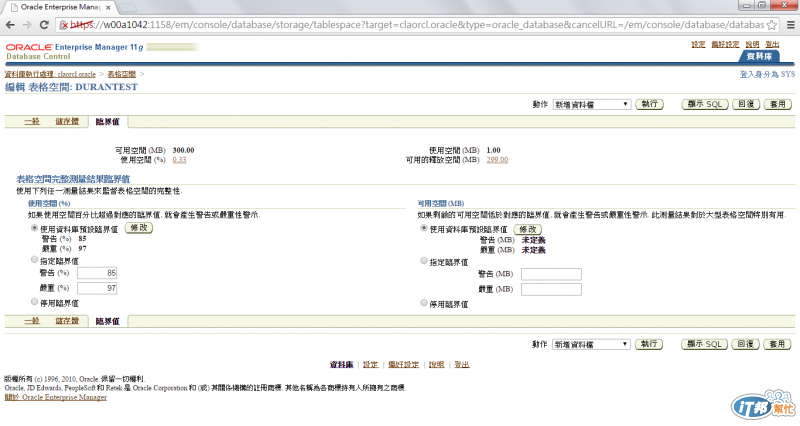Click the 設定 link in the top header
Viewport: 800px width, 426px height.
[x=698, y=44]
